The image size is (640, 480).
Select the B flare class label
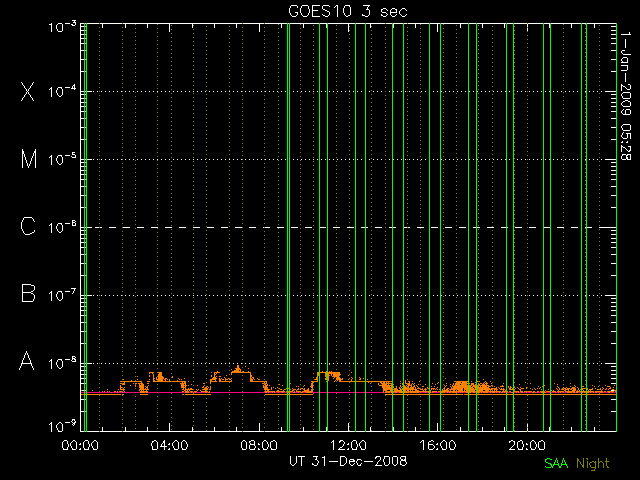(28, 293)
